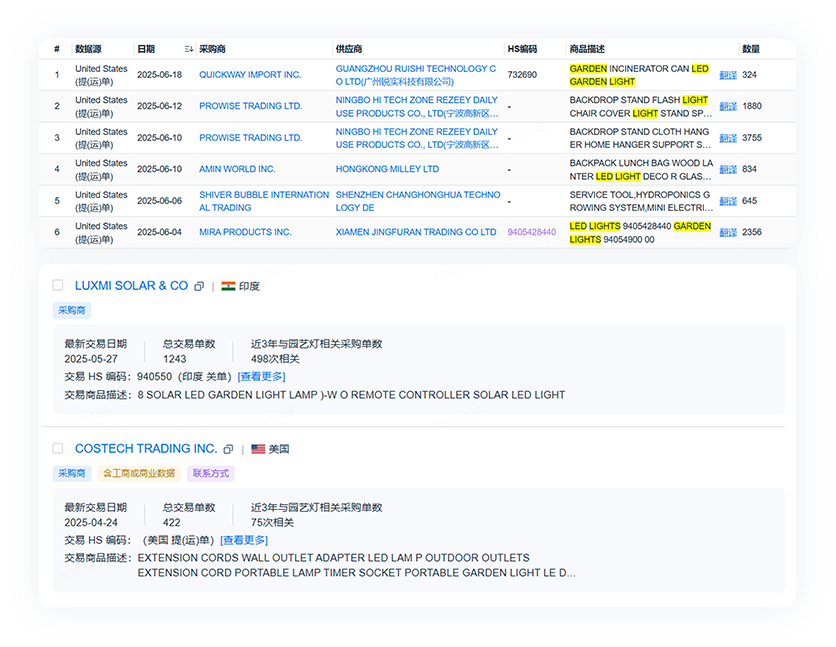Expand 查看更多 under LUXMI SOLAR HS code
This screenshot has width=836, height=647.
point(261,377)
